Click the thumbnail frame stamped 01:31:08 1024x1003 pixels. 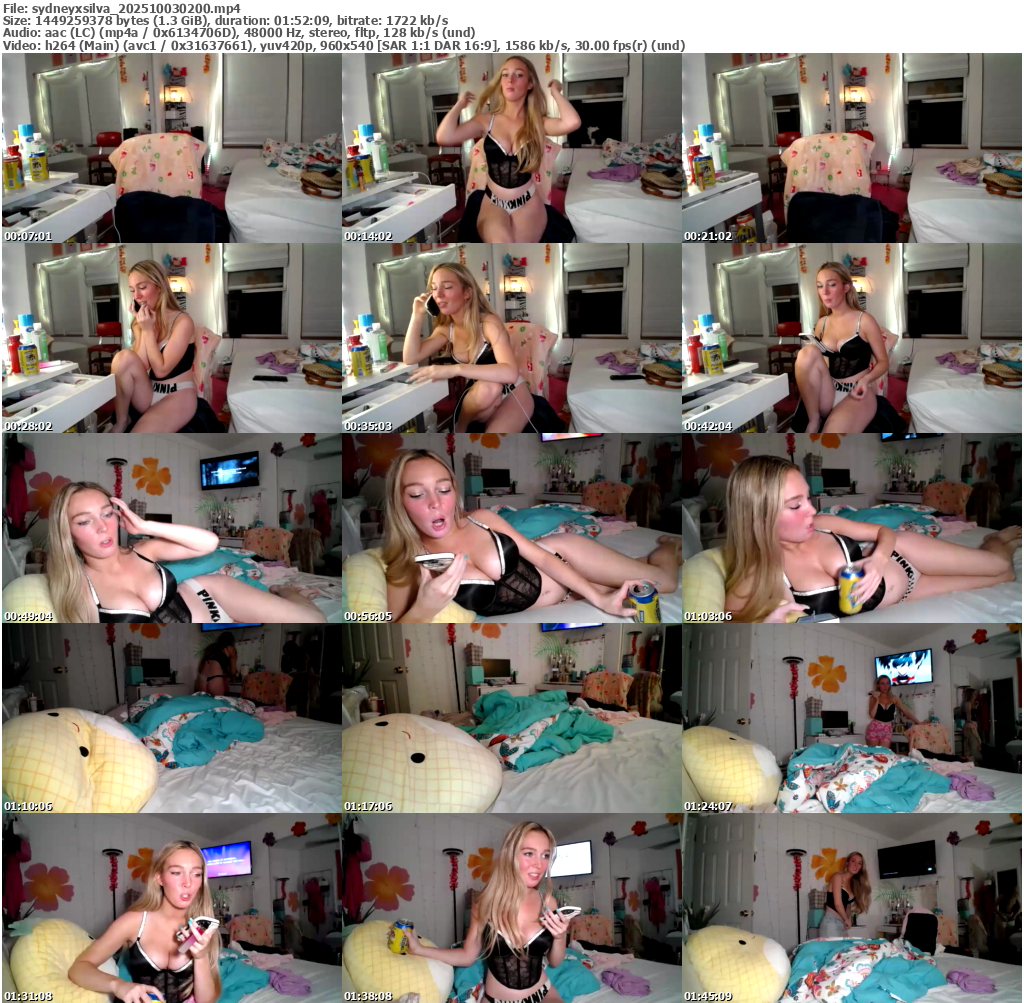172,908
